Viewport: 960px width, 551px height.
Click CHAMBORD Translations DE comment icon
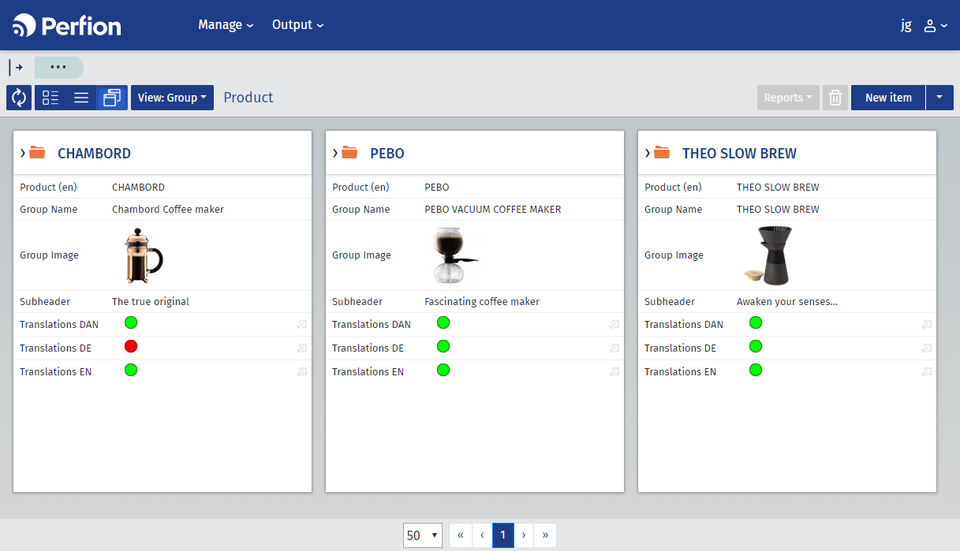pyautogui.click(x=302, y=348)
